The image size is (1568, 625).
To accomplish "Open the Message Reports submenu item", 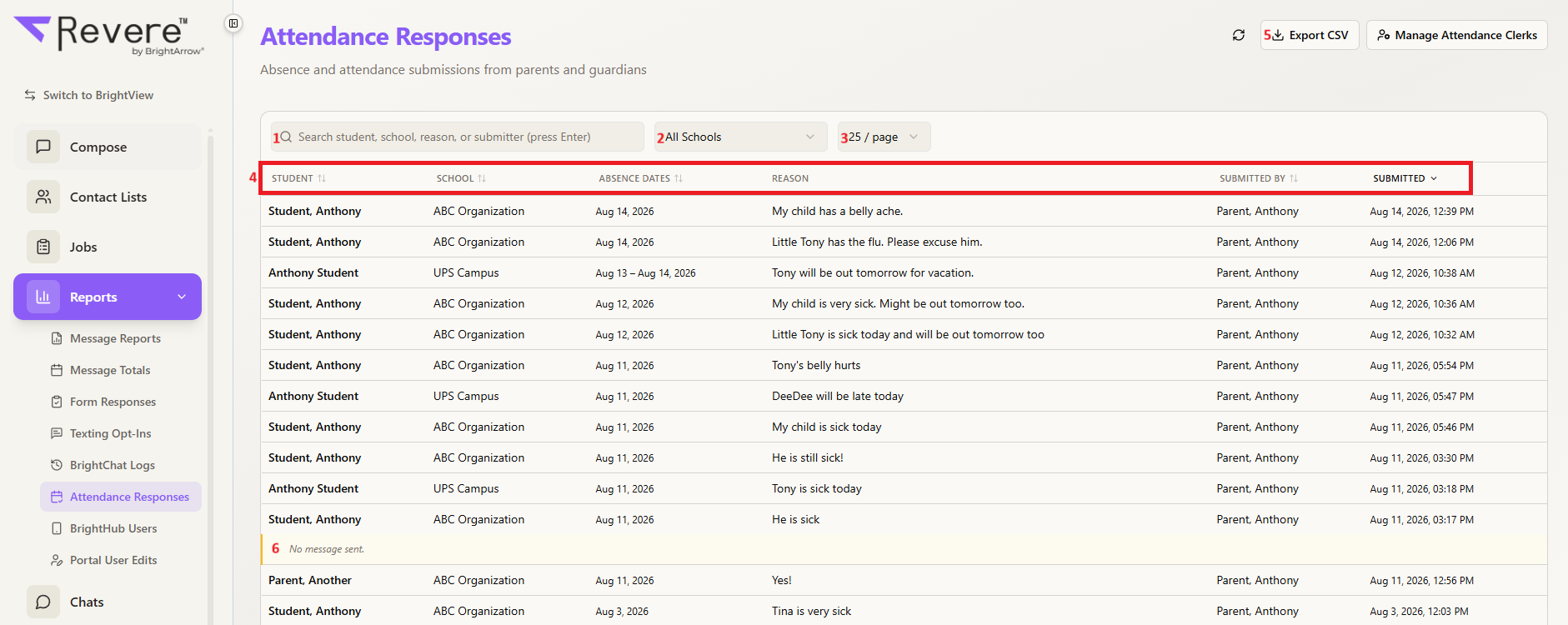I will point(121,338).
